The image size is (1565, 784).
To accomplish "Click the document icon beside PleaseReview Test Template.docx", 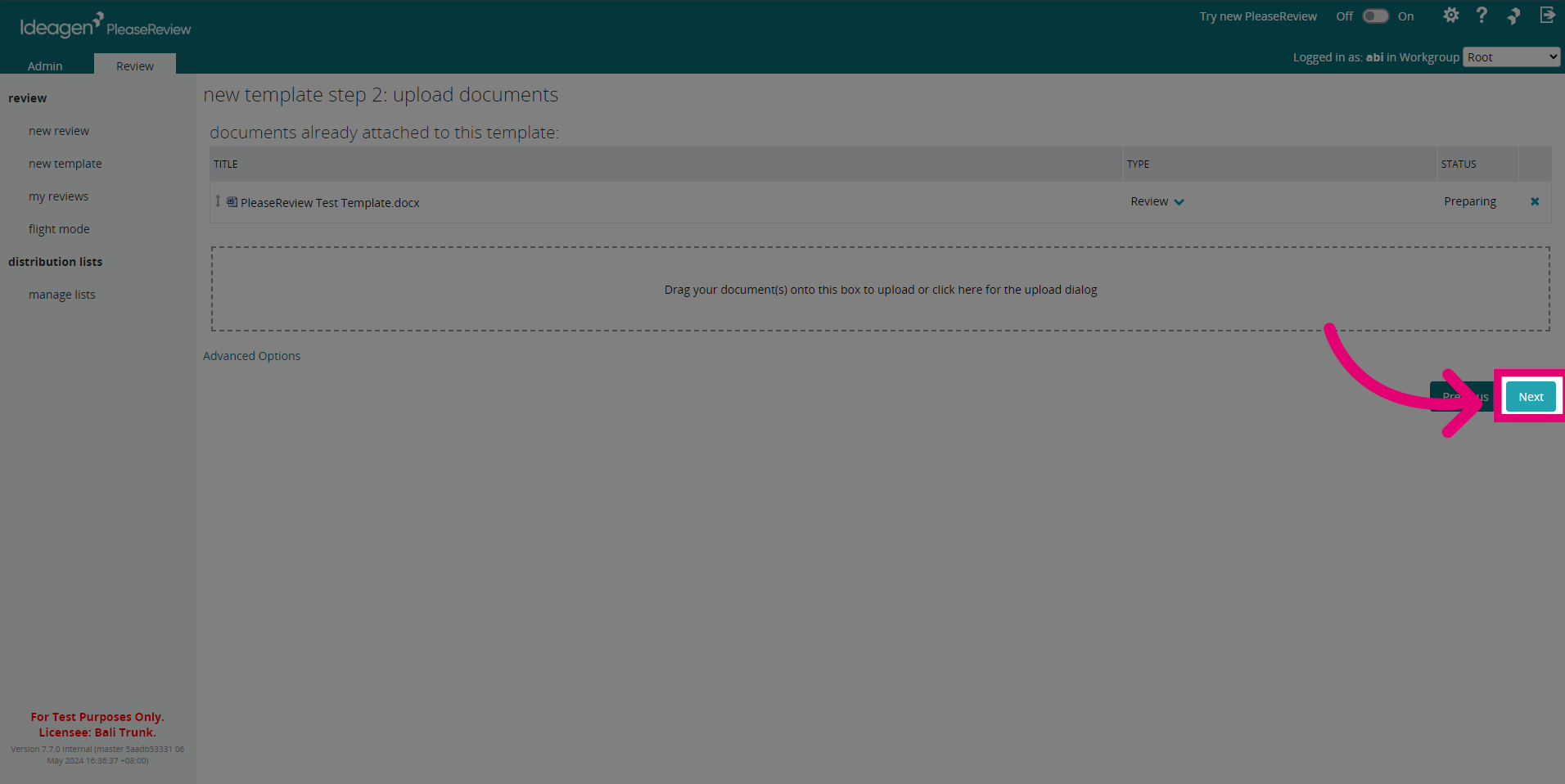I will point(232,202).
